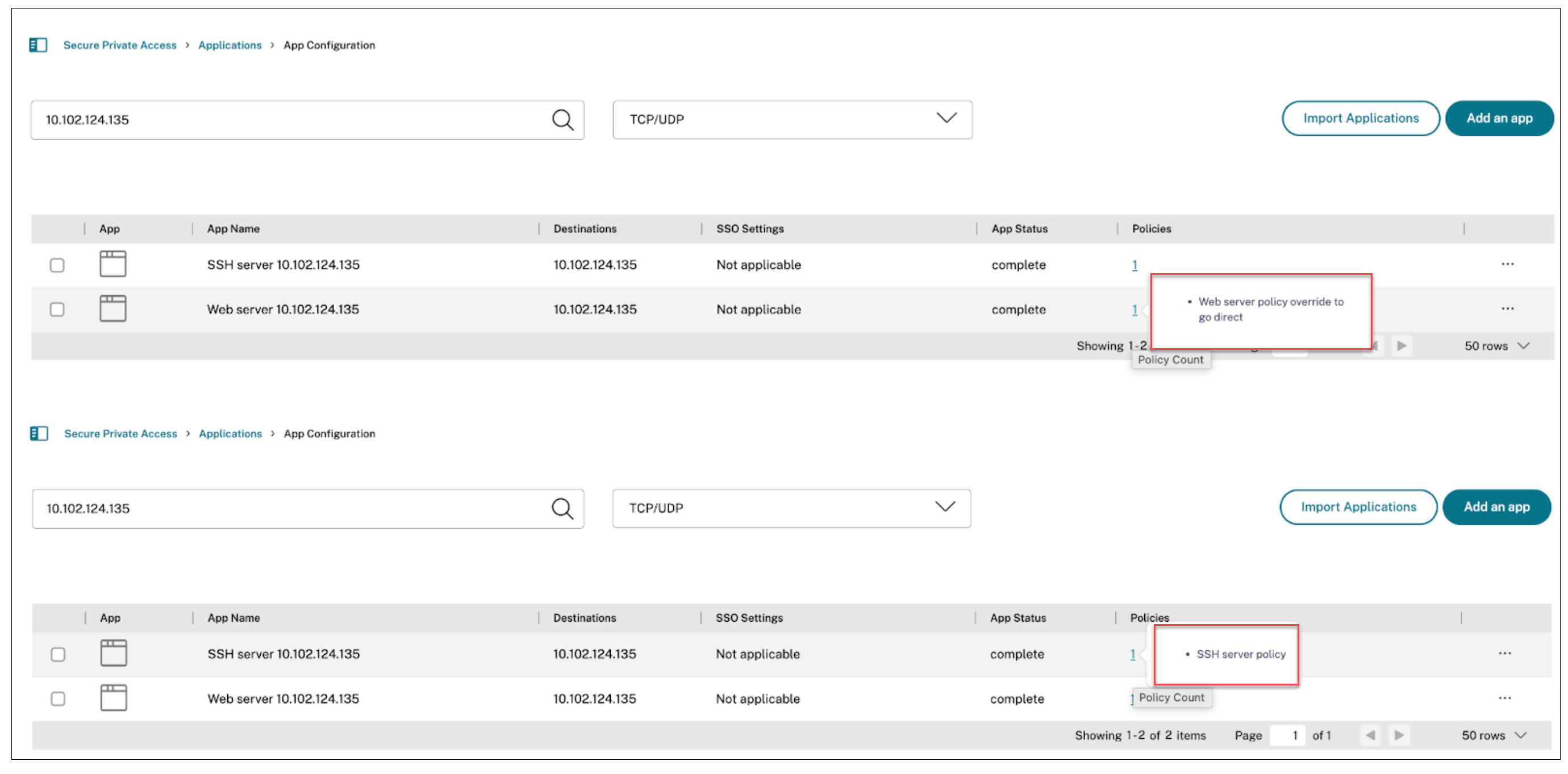Click the Web server app icon in top table
The width and height of the screenshot is (1568, 774).
pos(112,308)
